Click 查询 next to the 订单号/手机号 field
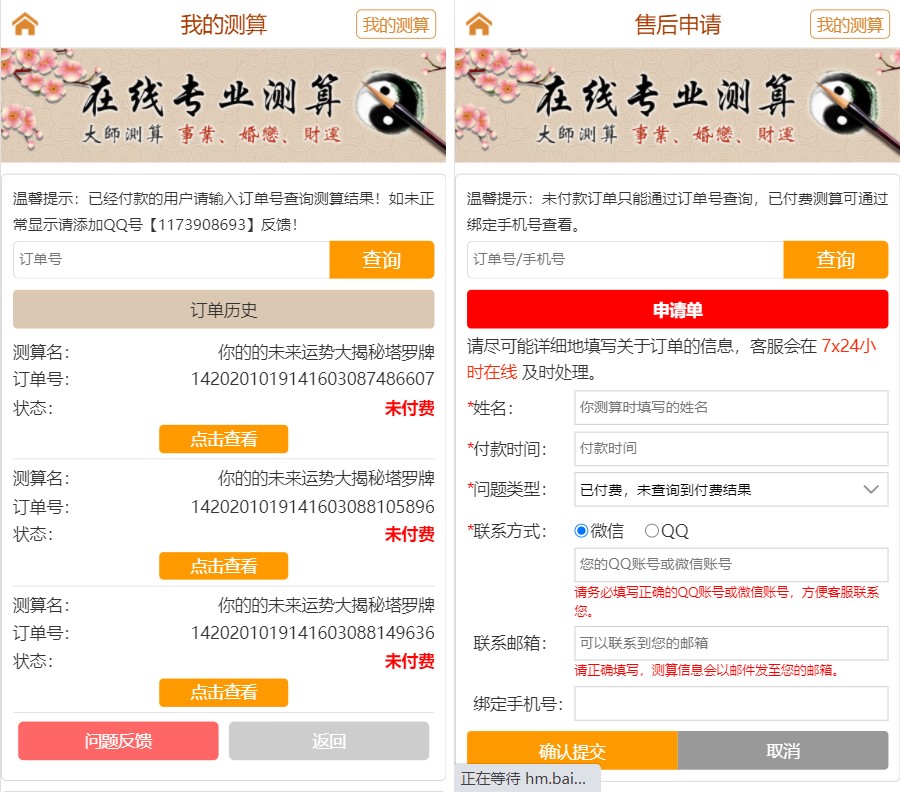This screenshot has height=792, width=900. [836, 259]
